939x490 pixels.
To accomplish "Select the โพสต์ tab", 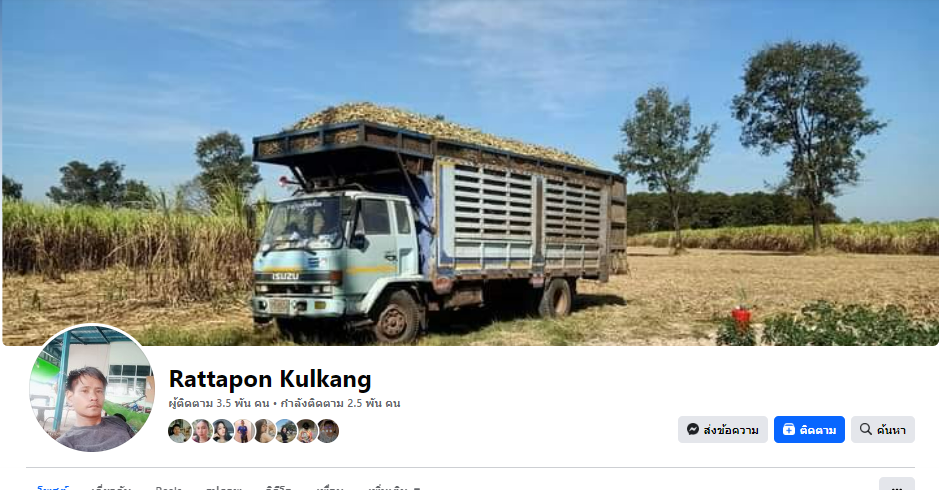I will coord(53,487).
